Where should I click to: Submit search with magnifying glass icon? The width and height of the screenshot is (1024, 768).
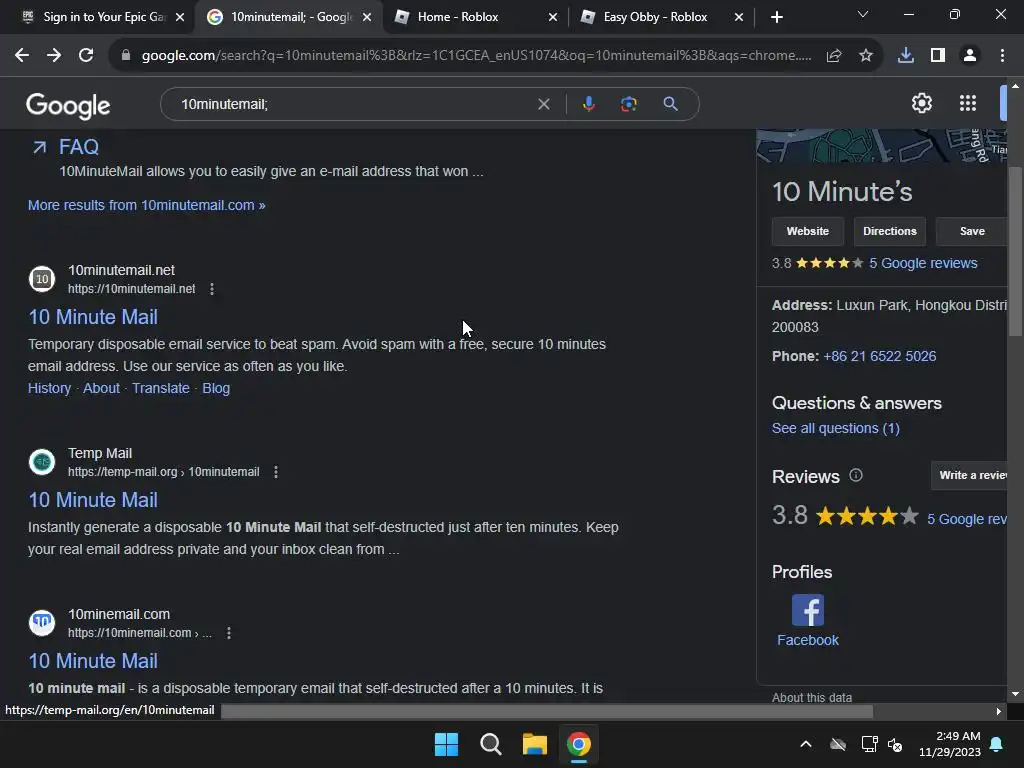[670, 104]
